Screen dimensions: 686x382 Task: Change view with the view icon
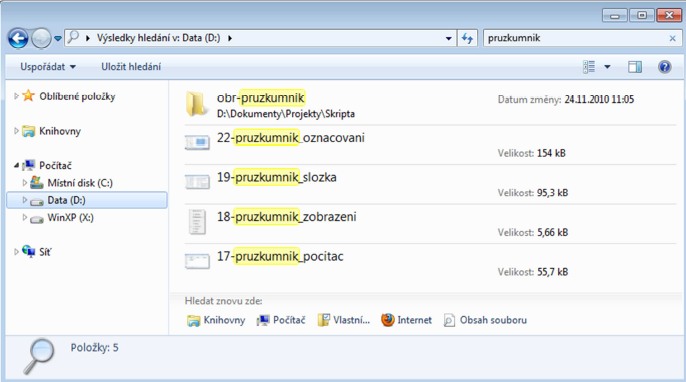point(589,67)
